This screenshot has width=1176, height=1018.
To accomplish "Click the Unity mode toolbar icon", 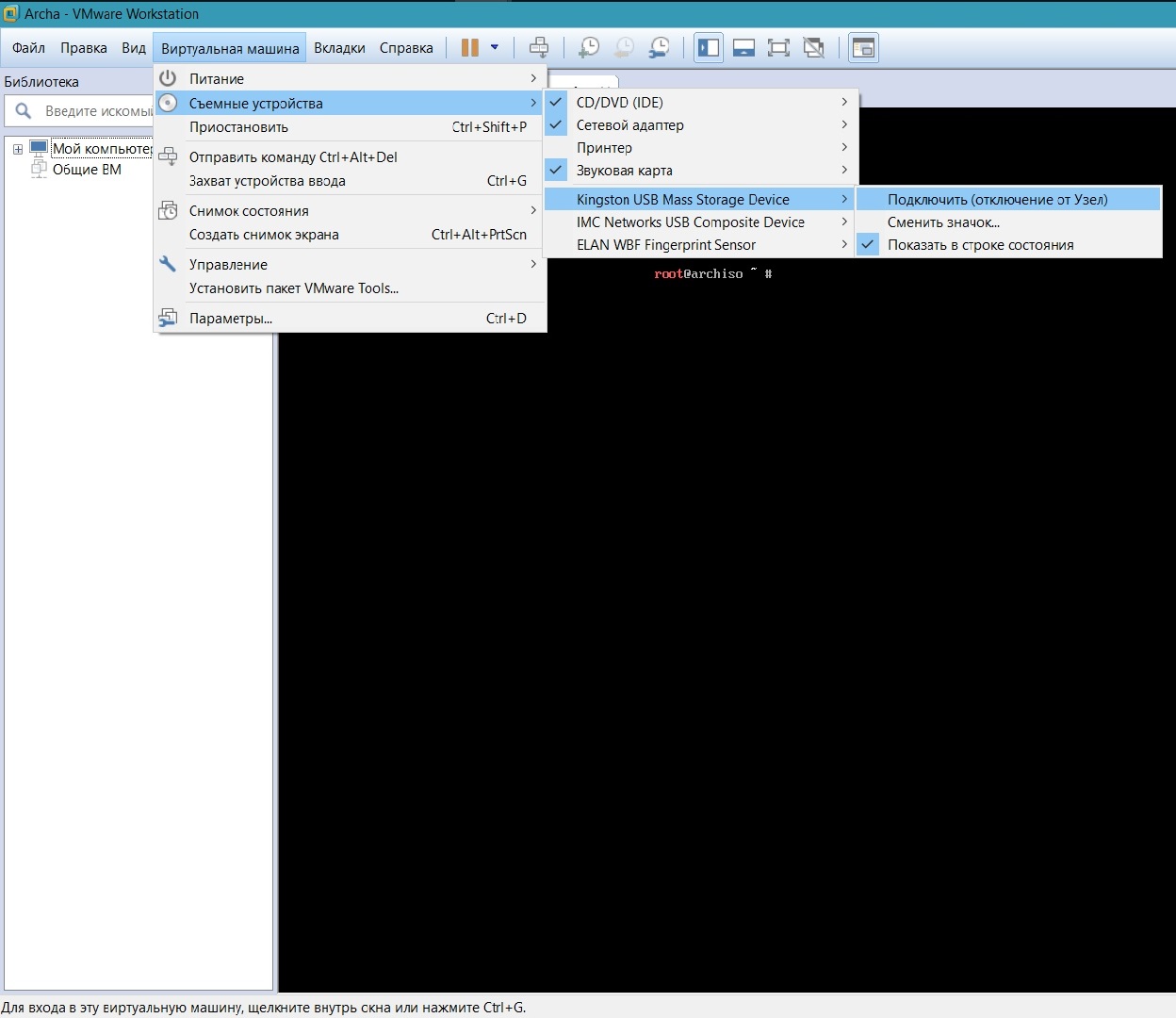I will [x=814, y=47].
